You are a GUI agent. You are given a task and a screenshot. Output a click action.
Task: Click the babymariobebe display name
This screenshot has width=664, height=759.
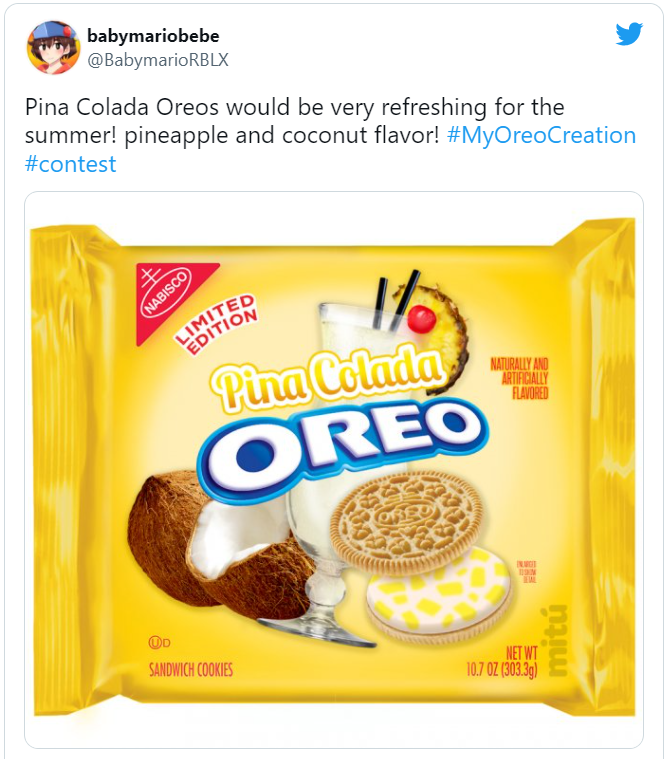coord(153,36)
